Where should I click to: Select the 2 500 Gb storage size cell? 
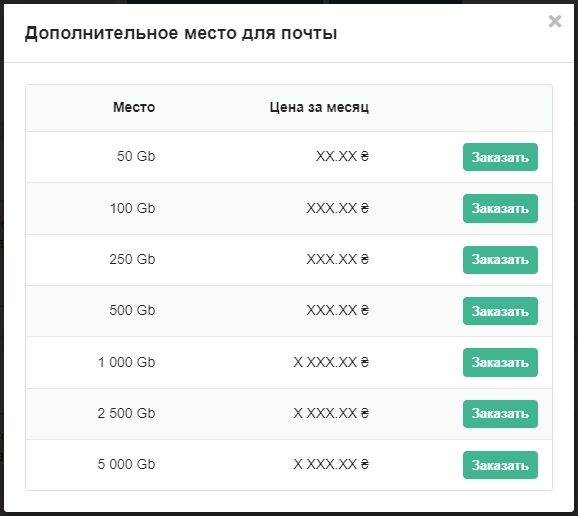tap(126, 413)
